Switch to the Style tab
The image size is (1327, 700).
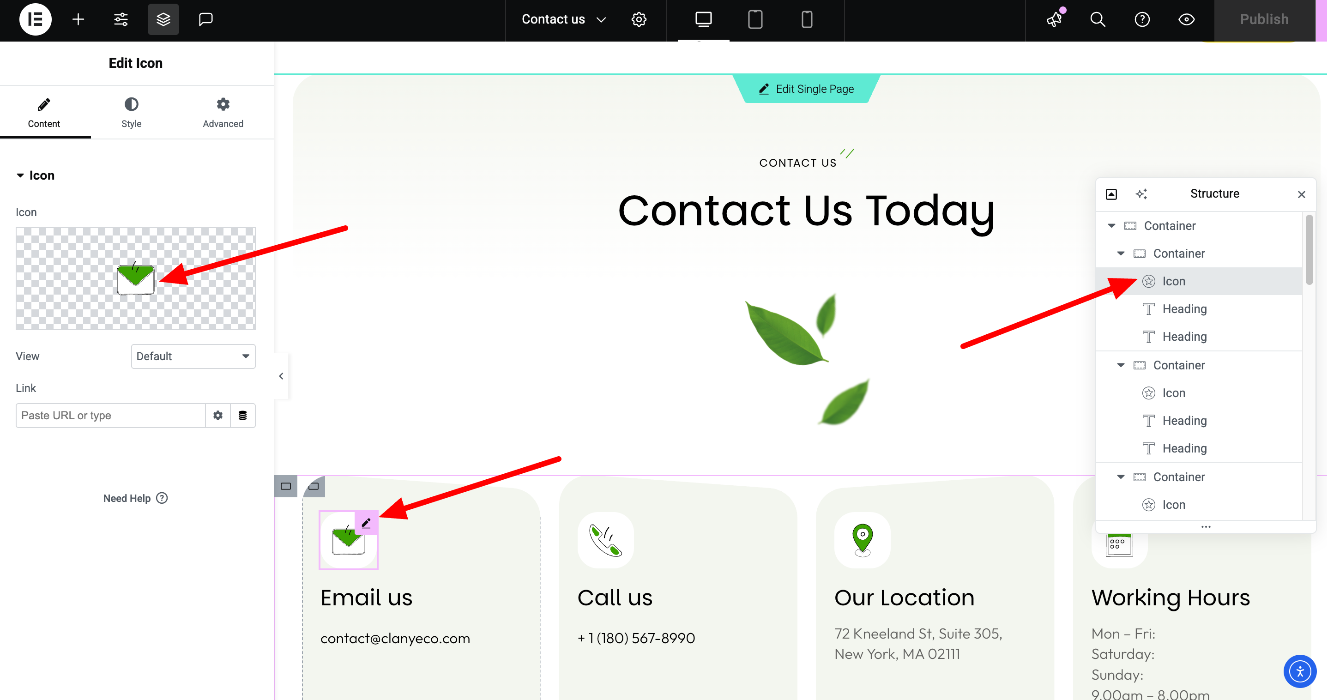[131, 113]
